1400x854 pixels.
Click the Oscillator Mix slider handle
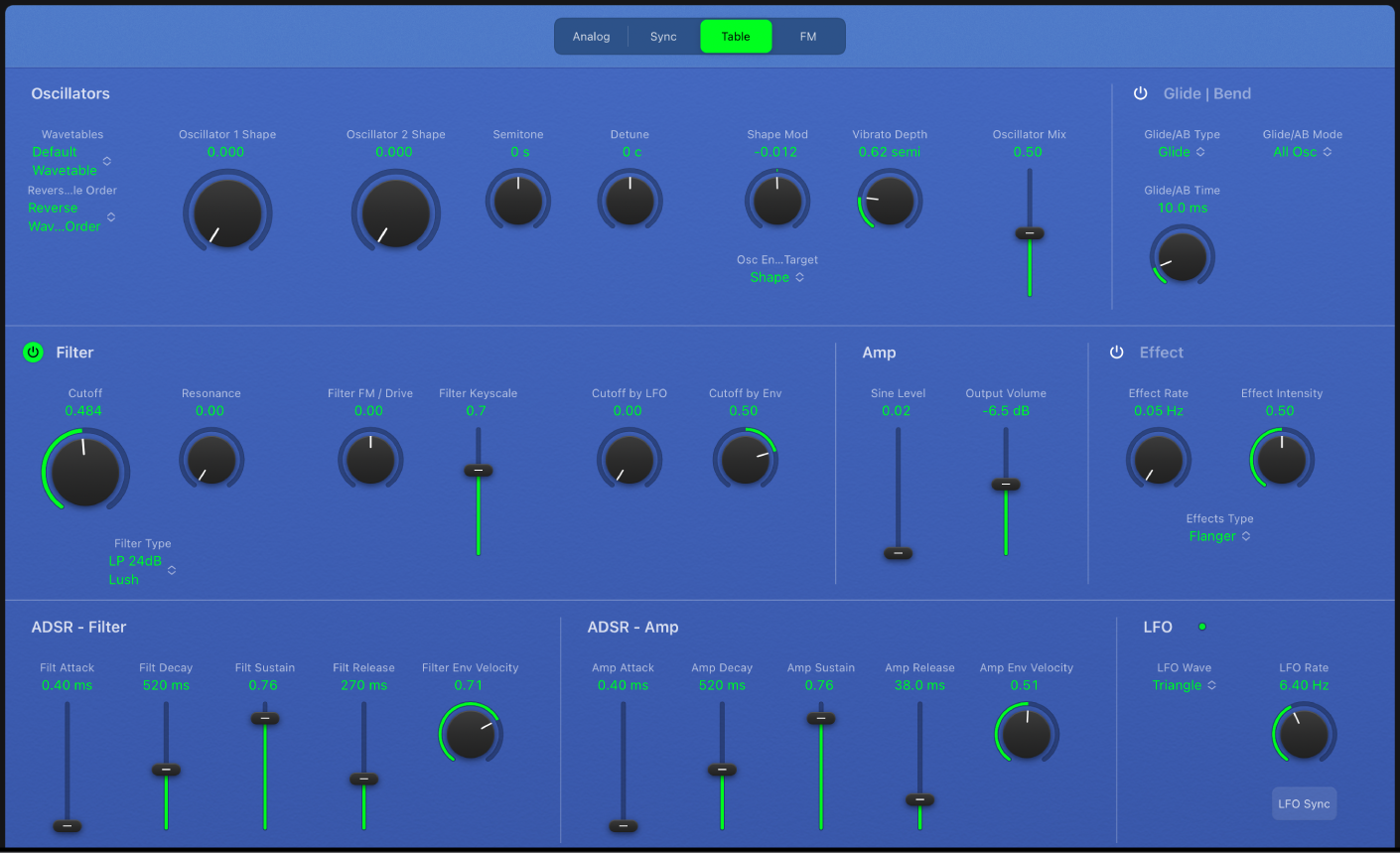point(1030,233)
